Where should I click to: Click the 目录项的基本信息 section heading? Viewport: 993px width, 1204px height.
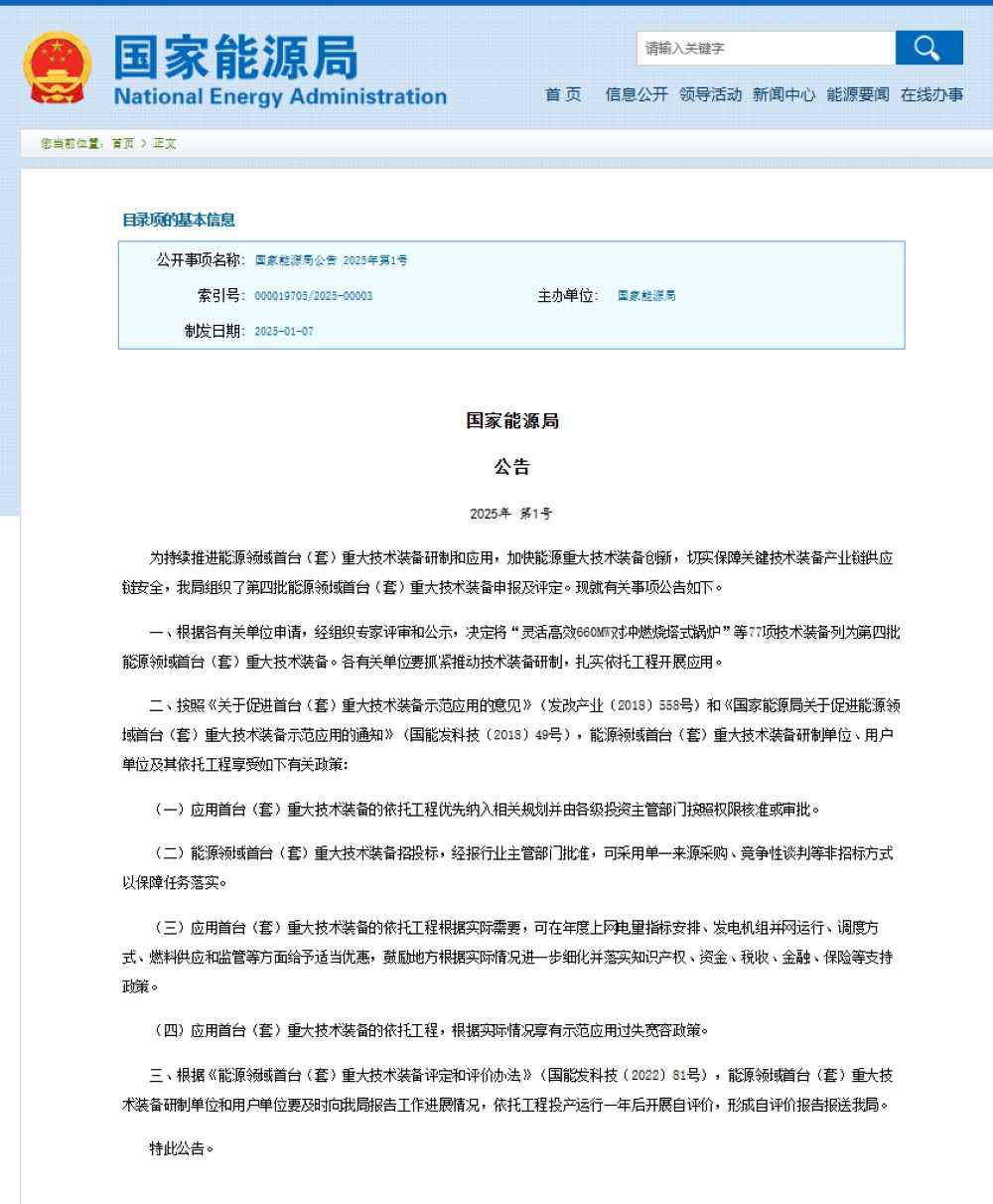[179, 220]
